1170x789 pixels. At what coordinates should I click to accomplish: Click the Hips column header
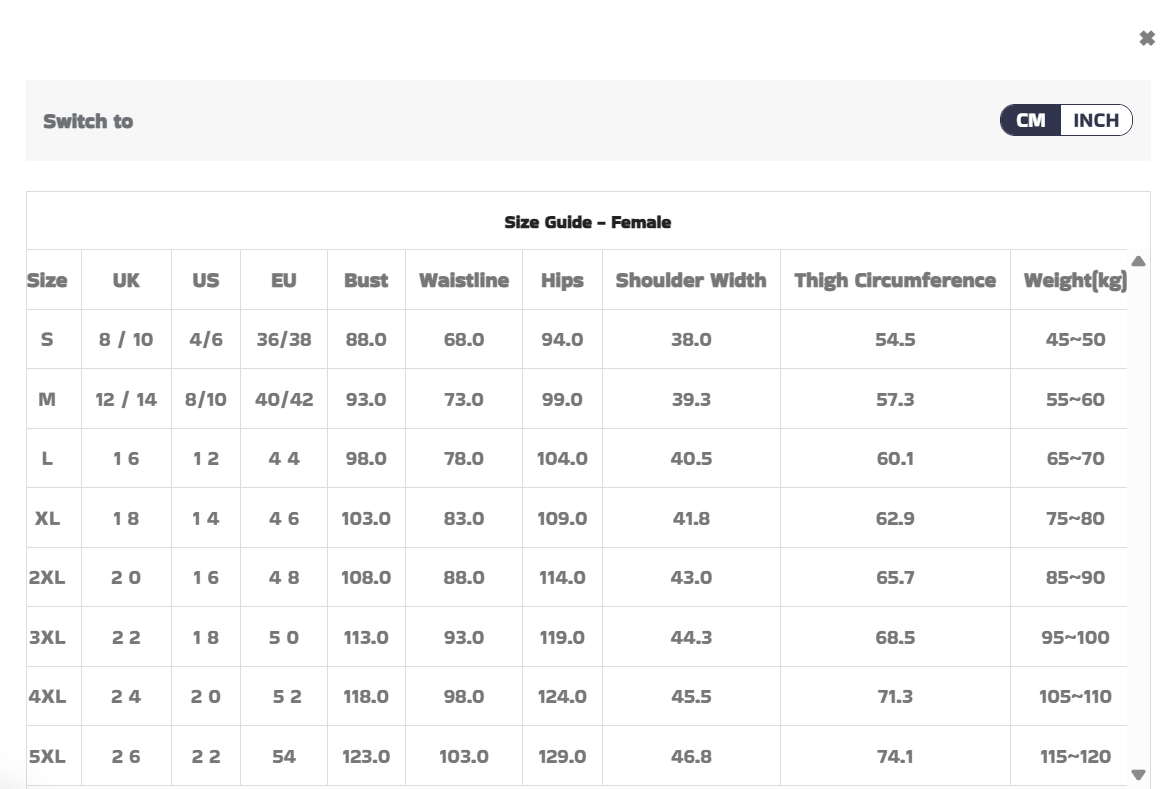(x=562, y=280)
